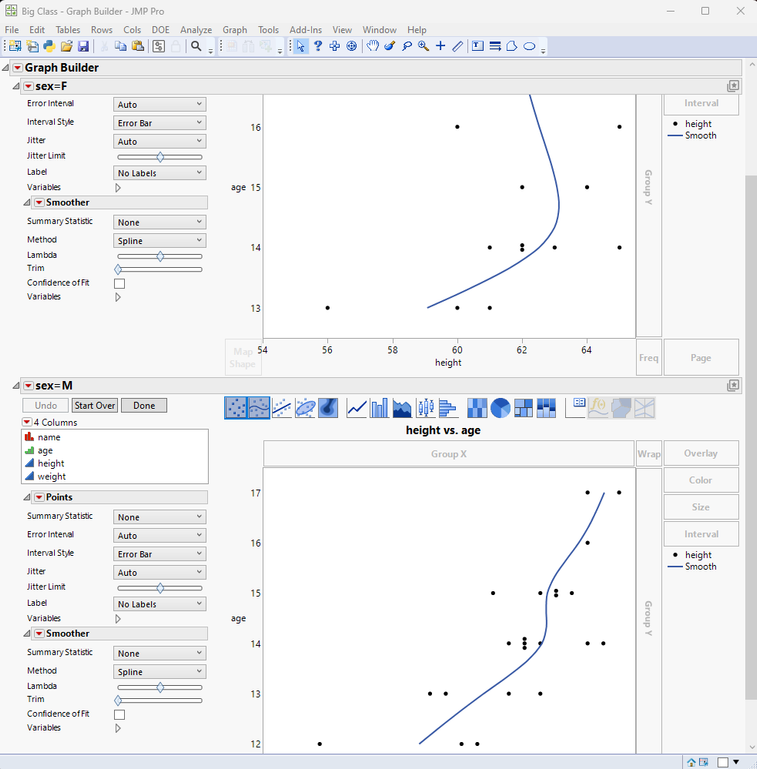This screenshot has width=757, height=769.
Task: Click the Copy toolbar icon
Action: (120, 46)
